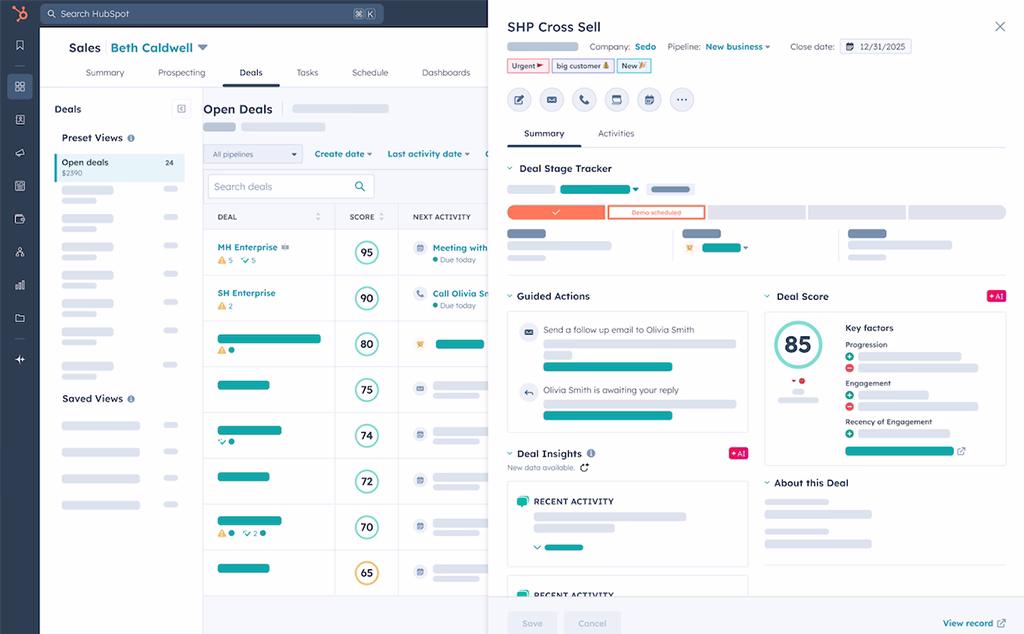Open the email compose icon

(x=551, y=99)
